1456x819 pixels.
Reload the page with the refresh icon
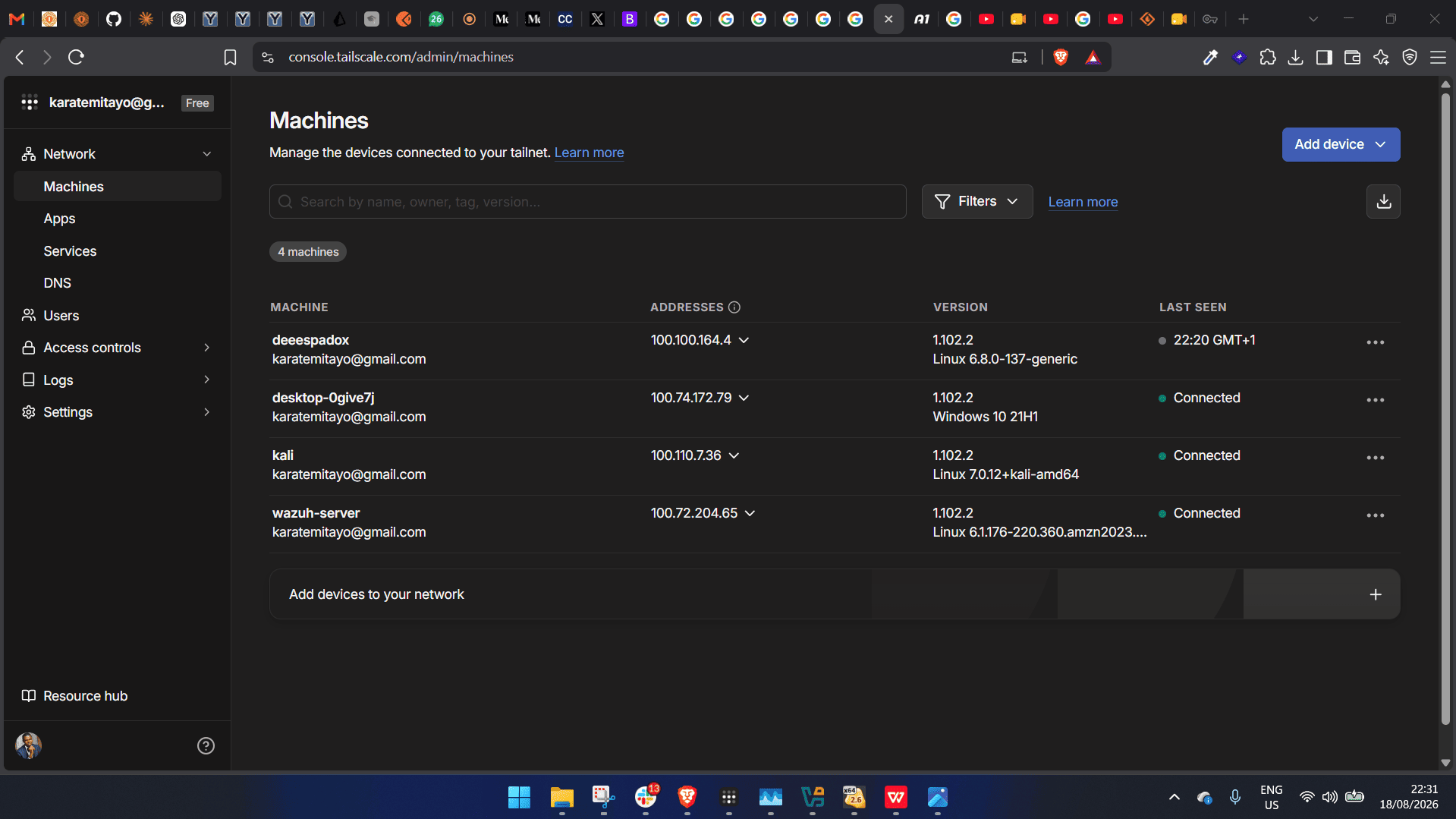point(76,57)
